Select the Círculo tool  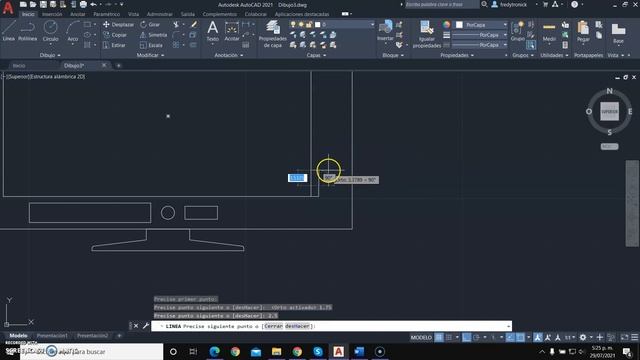click(50, 31)
